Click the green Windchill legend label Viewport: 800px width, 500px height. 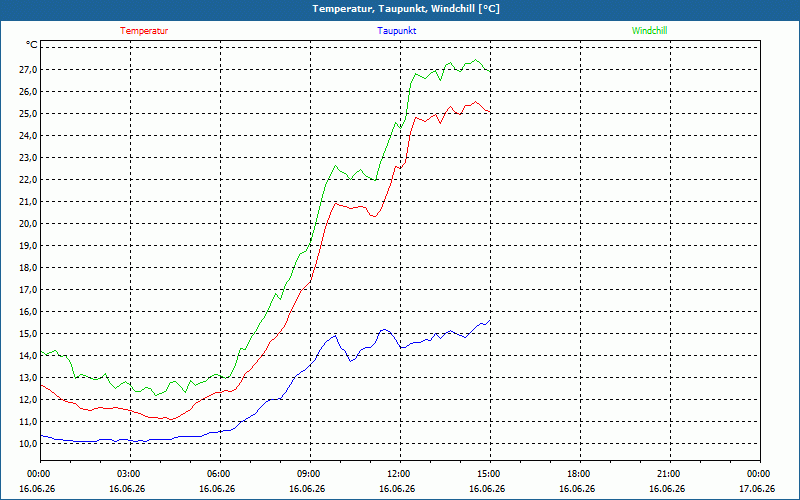click(649, 31)
